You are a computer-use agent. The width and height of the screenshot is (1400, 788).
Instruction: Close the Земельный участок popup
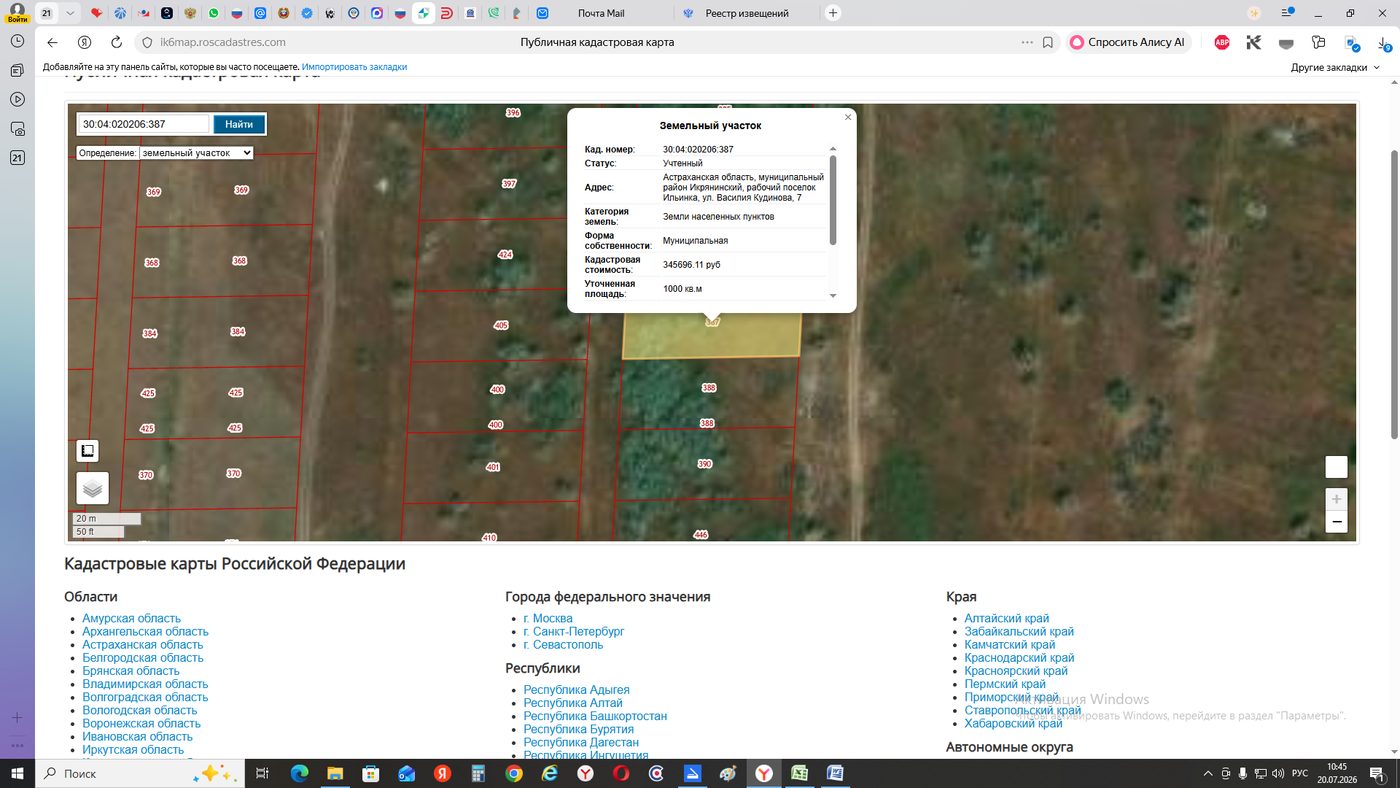pyautogui.click(x=848, y=117)
